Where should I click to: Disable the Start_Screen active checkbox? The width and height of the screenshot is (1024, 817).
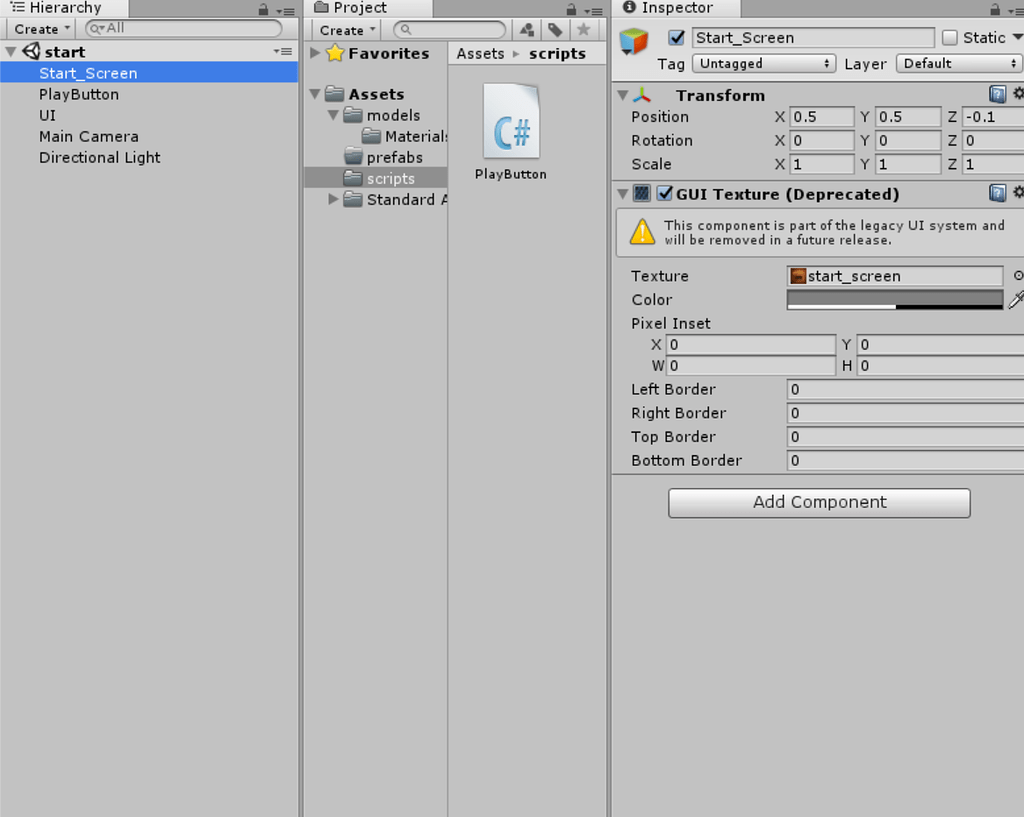click(675, 37)
